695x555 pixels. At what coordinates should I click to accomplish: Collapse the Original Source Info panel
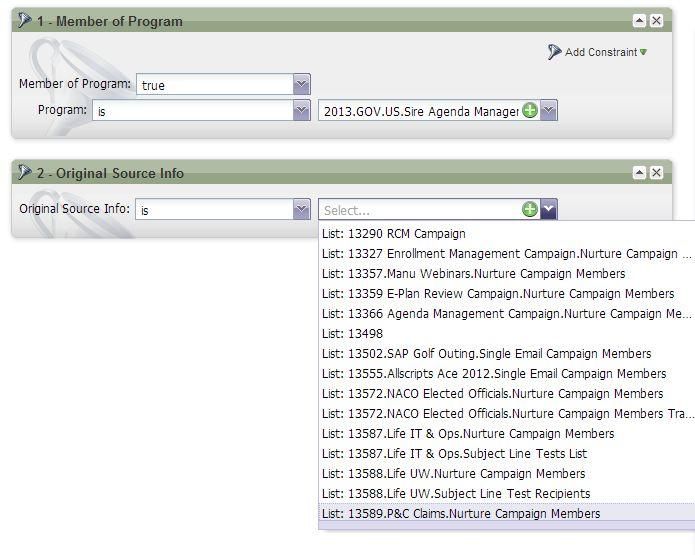pyautogui.click(x=639, y=173)
